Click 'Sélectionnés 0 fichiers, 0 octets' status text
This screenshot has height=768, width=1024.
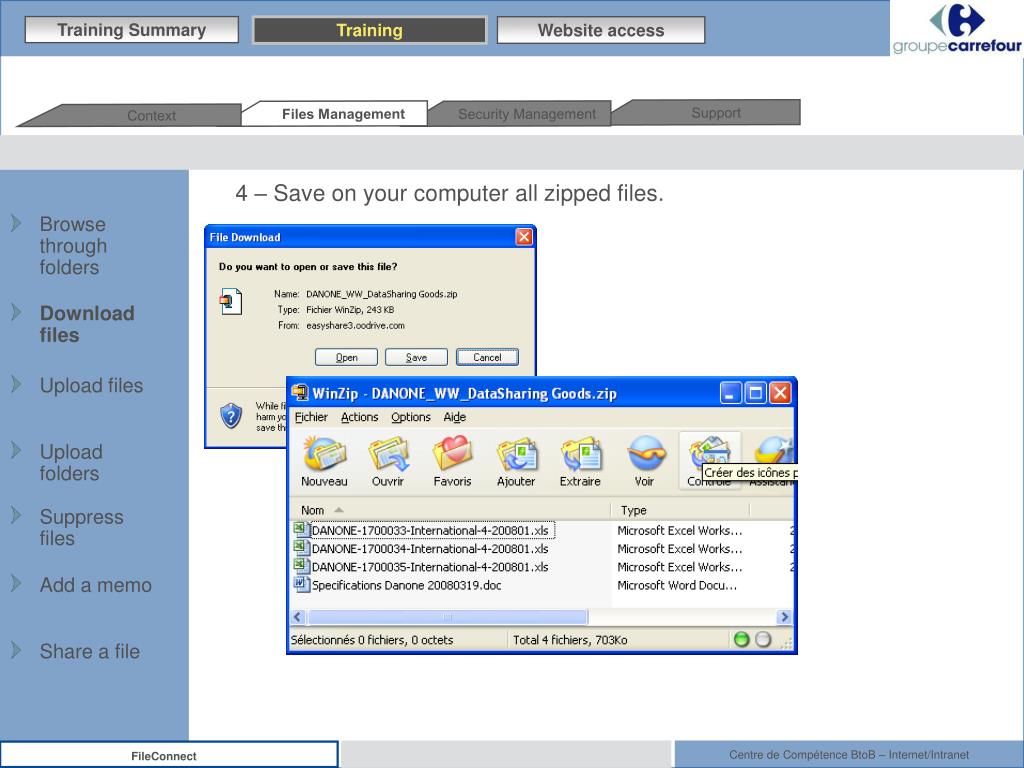click(372, 640)
